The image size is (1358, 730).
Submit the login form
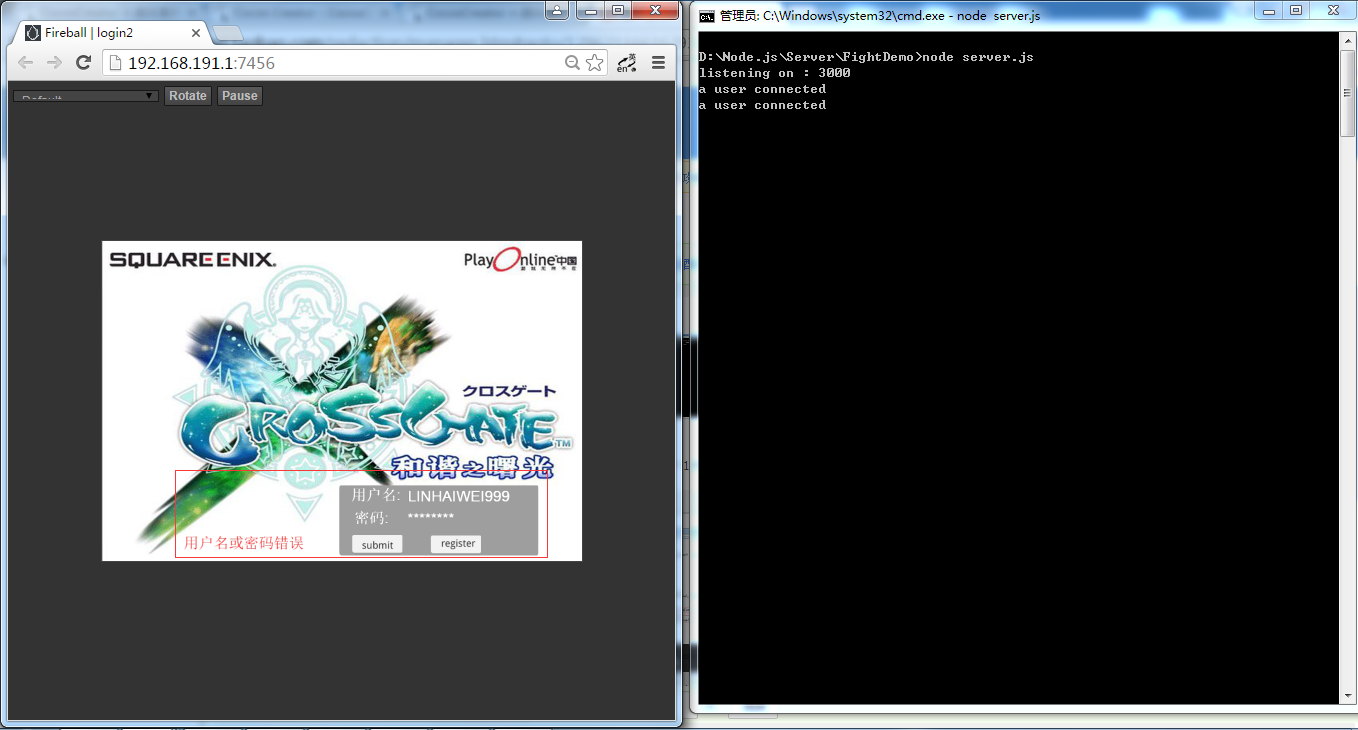(x=378, y=545)
